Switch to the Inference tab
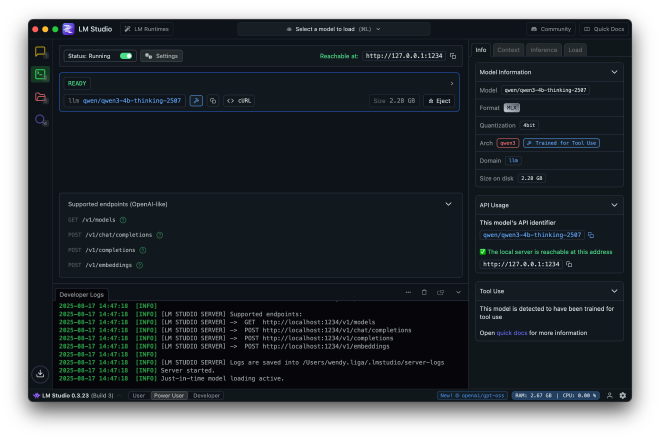Viewport: 660px width, 439px height. pos(543,50)
